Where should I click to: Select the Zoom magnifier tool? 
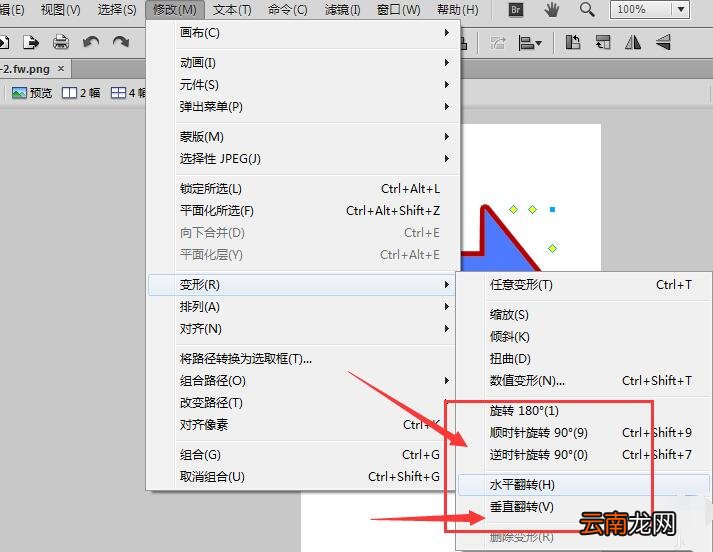pyautogui.click(x=587, y=10)
